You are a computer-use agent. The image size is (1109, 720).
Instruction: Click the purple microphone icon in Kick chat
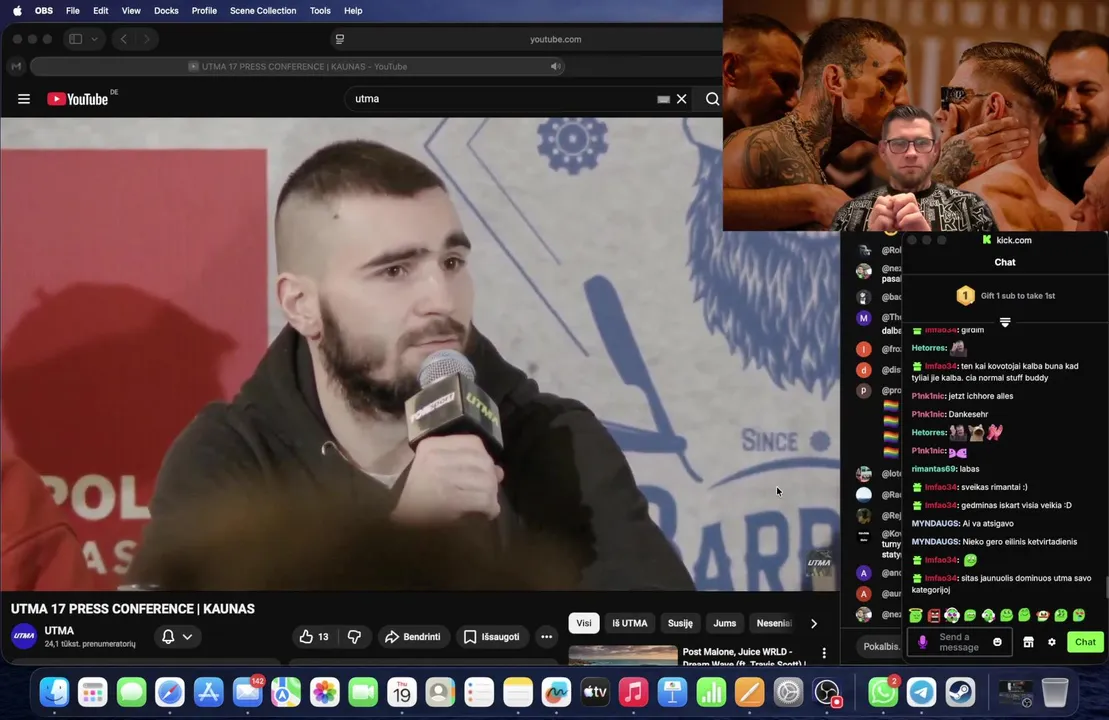click(x=922, y=642)
